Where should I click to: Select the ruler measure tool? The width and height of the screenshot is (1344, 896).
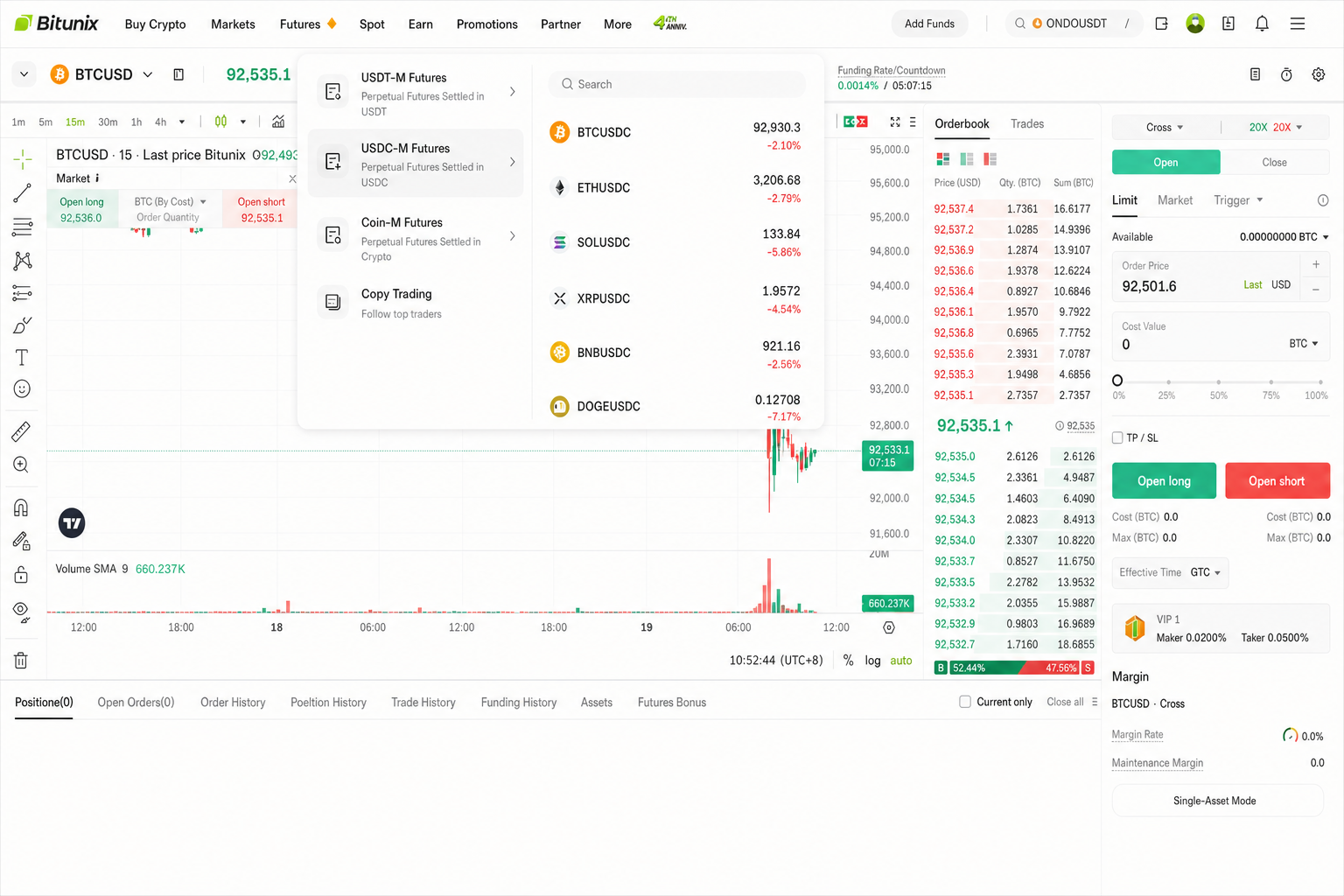(x=22, y=431)
